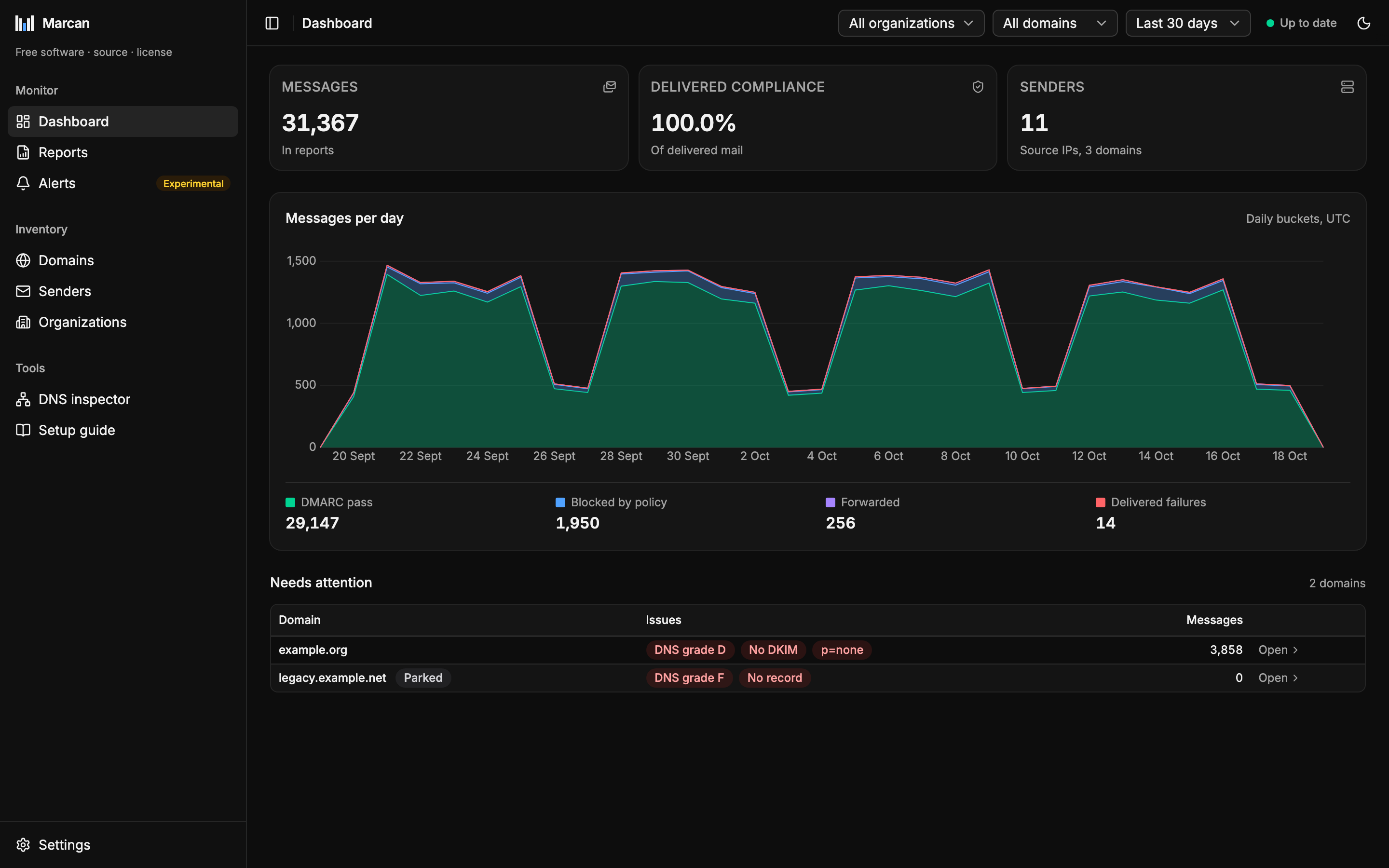The image size is (1389, 868).
Task: Click the DMARC pass green legend swatch
Action: tap(290, 502)
